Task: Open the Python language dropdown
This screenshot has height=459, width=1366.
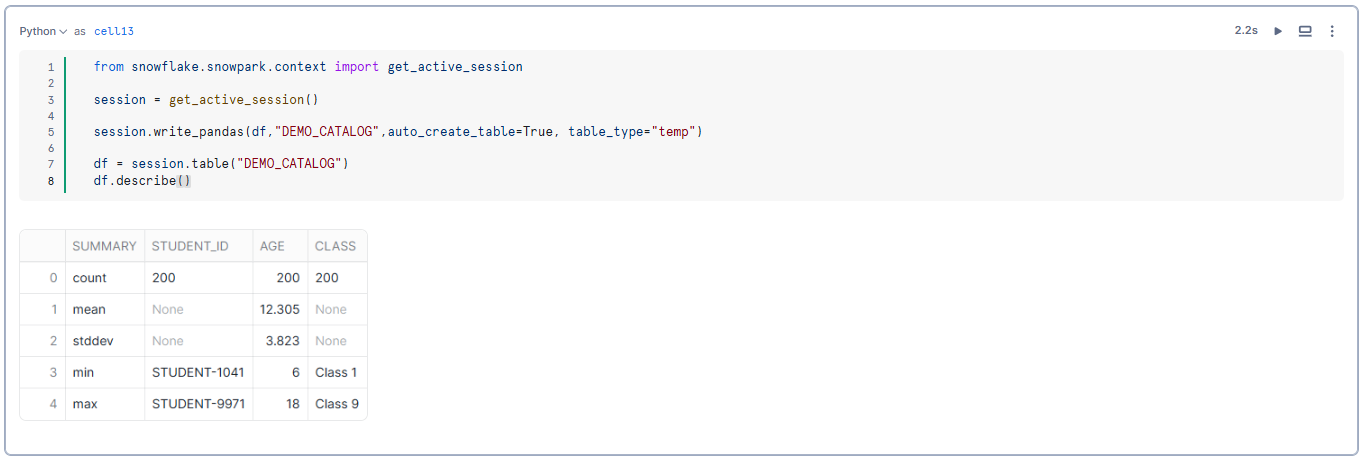Action: point(43,31)
